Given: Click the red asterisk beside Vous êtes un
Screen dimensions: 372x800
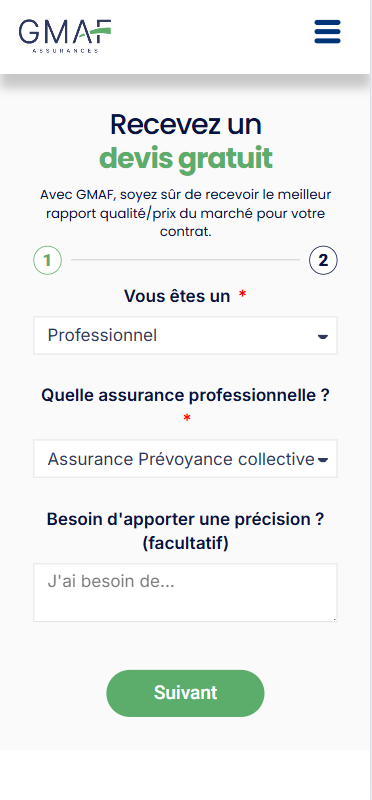Looking at the screenshot, I should point(242,295).
